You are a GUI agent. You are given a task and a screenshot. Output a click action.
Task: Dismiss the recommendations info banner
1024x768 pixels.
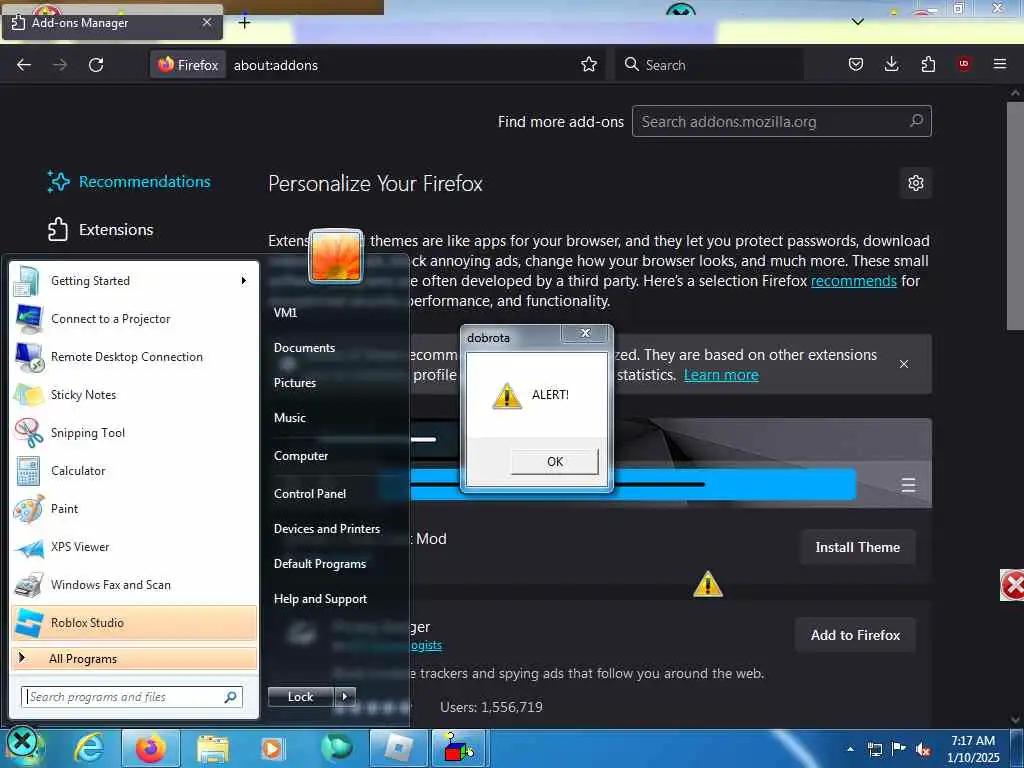[x=904, y=364]
